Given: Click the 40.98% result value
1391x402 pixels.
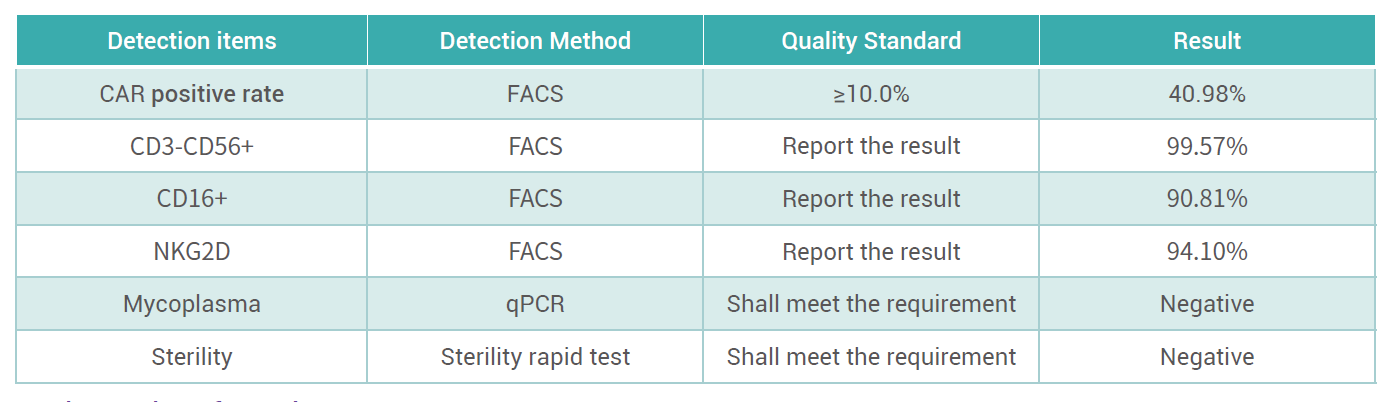Looking at the screenshot, I should (x=1207, y=94).
